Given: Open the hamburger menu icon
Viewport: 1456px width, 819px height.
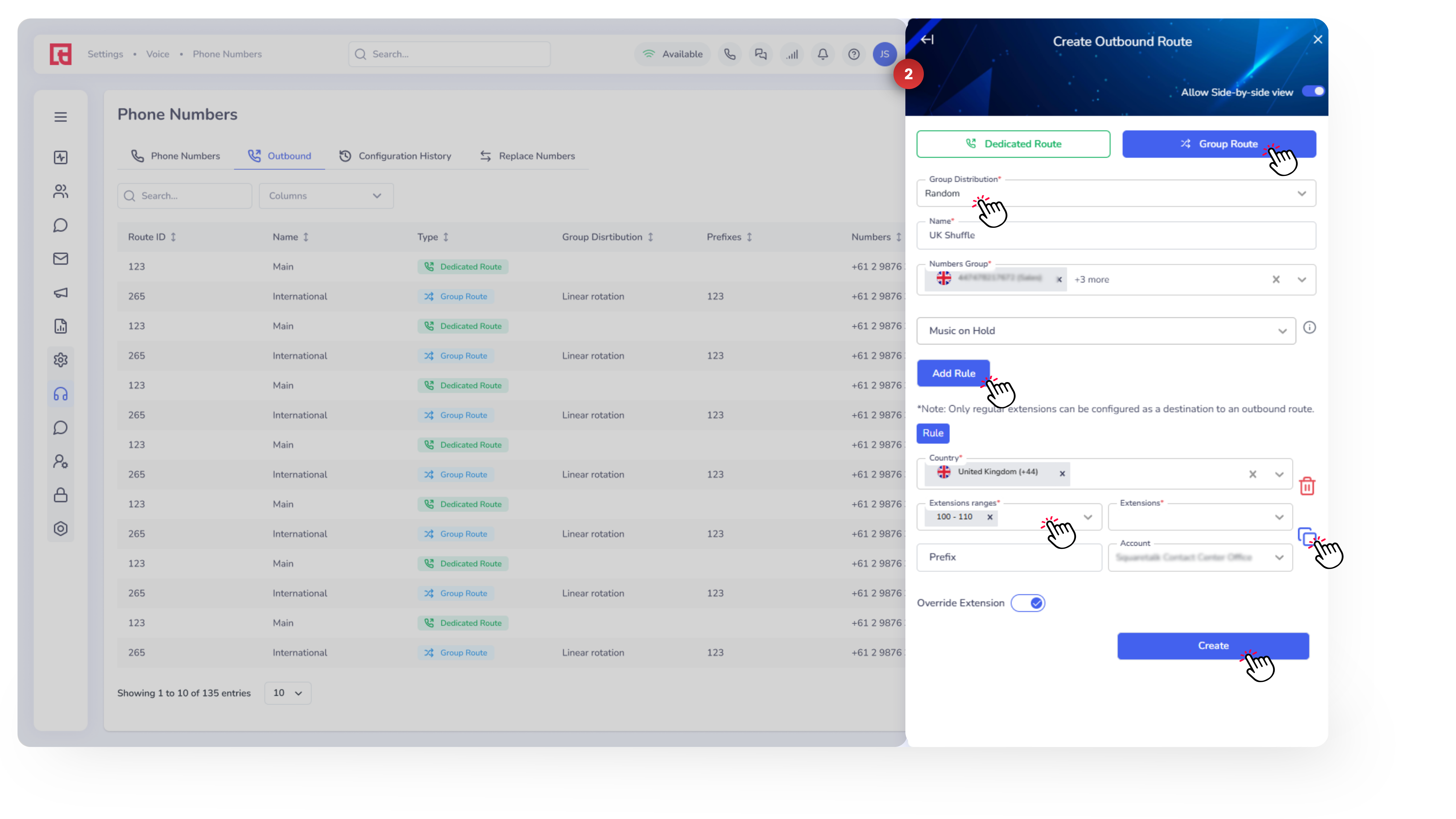Looking at the screenshot, I should pyautogui.click(x=60, y=117).
